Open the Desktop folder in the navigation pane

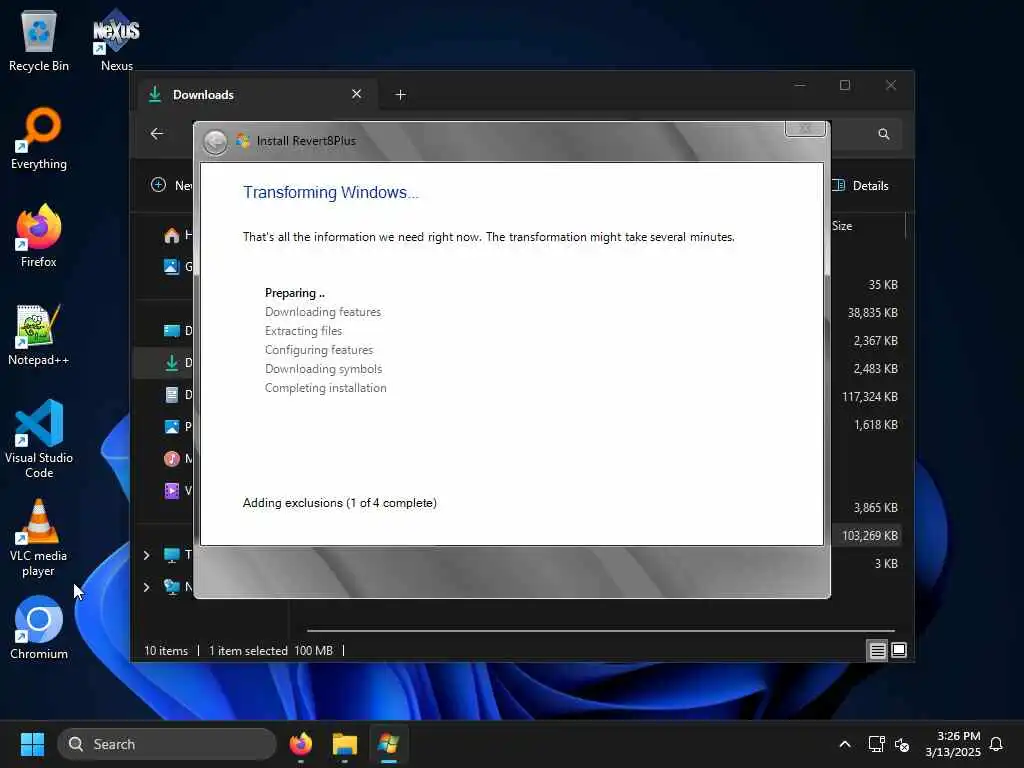[177, 330]
